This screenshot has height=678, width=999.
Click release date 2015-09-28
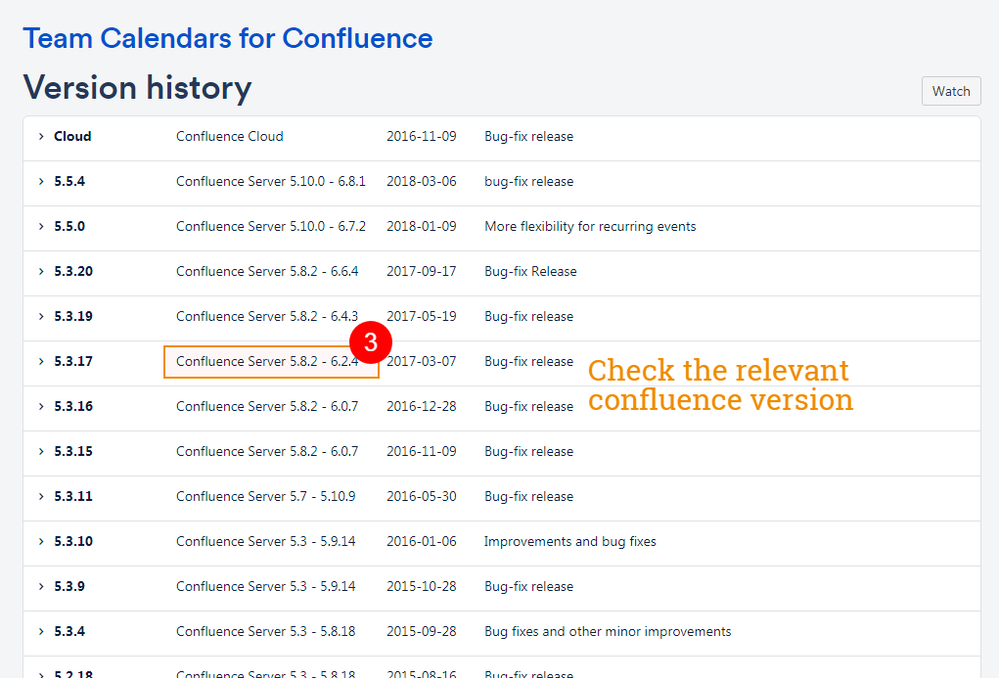coord(422,631)
